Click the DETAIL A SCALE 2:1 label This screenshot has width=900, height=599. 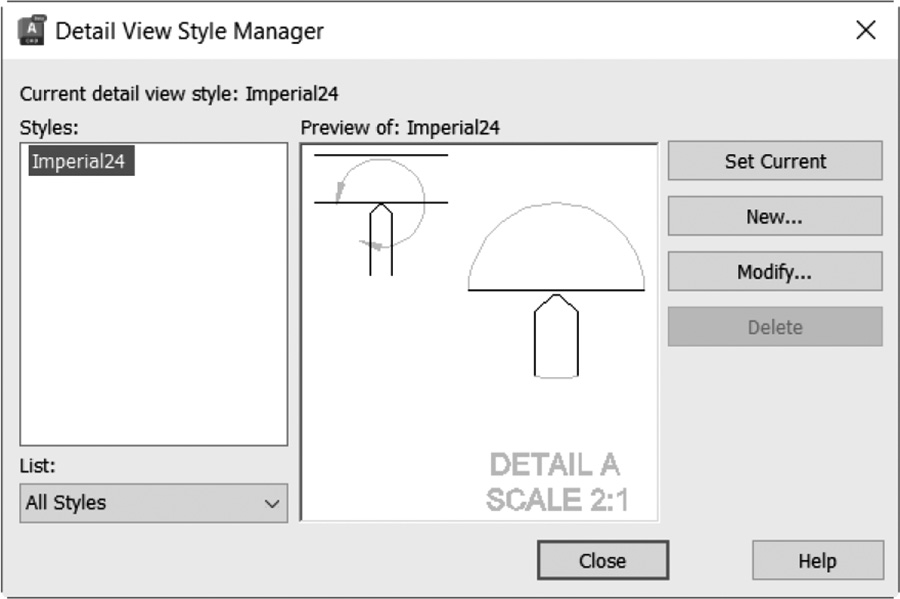coord(556,482)
